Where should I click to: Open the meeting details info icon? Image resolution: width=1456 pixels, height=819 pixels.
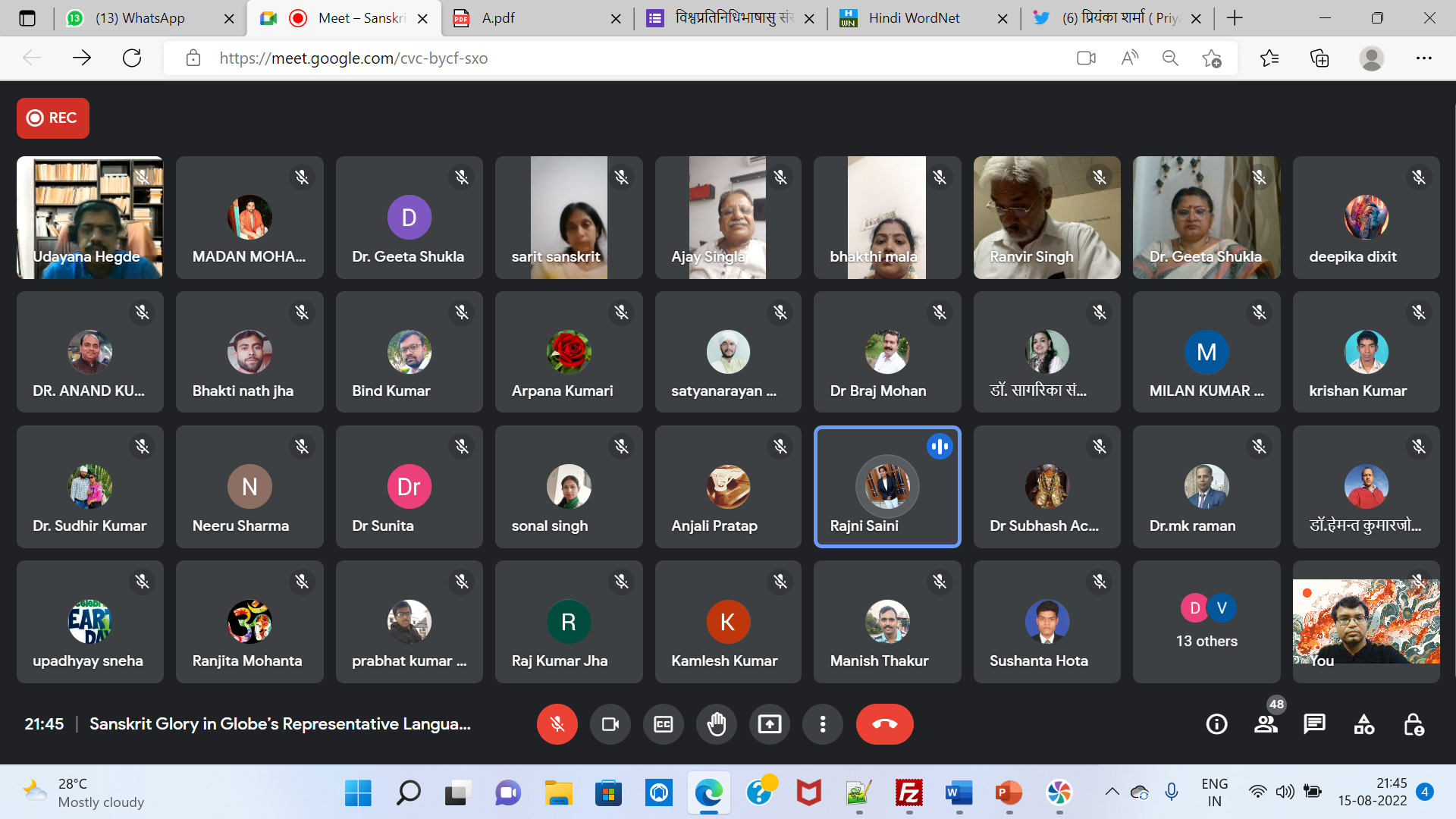(1216, 724)
